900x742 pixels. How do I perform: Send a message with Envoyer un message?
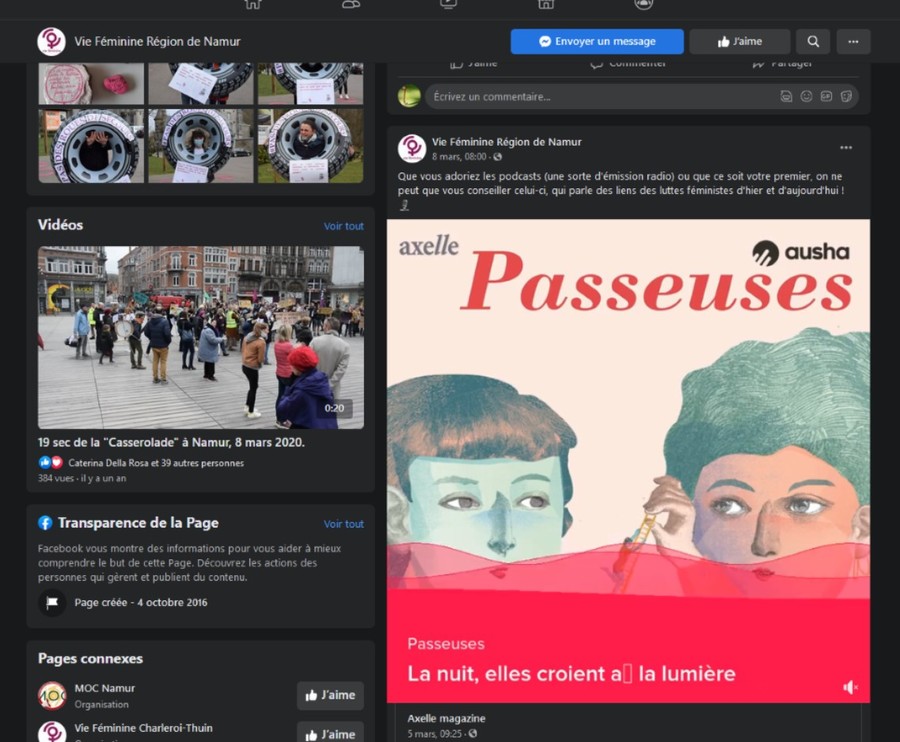tap(597, 41)
